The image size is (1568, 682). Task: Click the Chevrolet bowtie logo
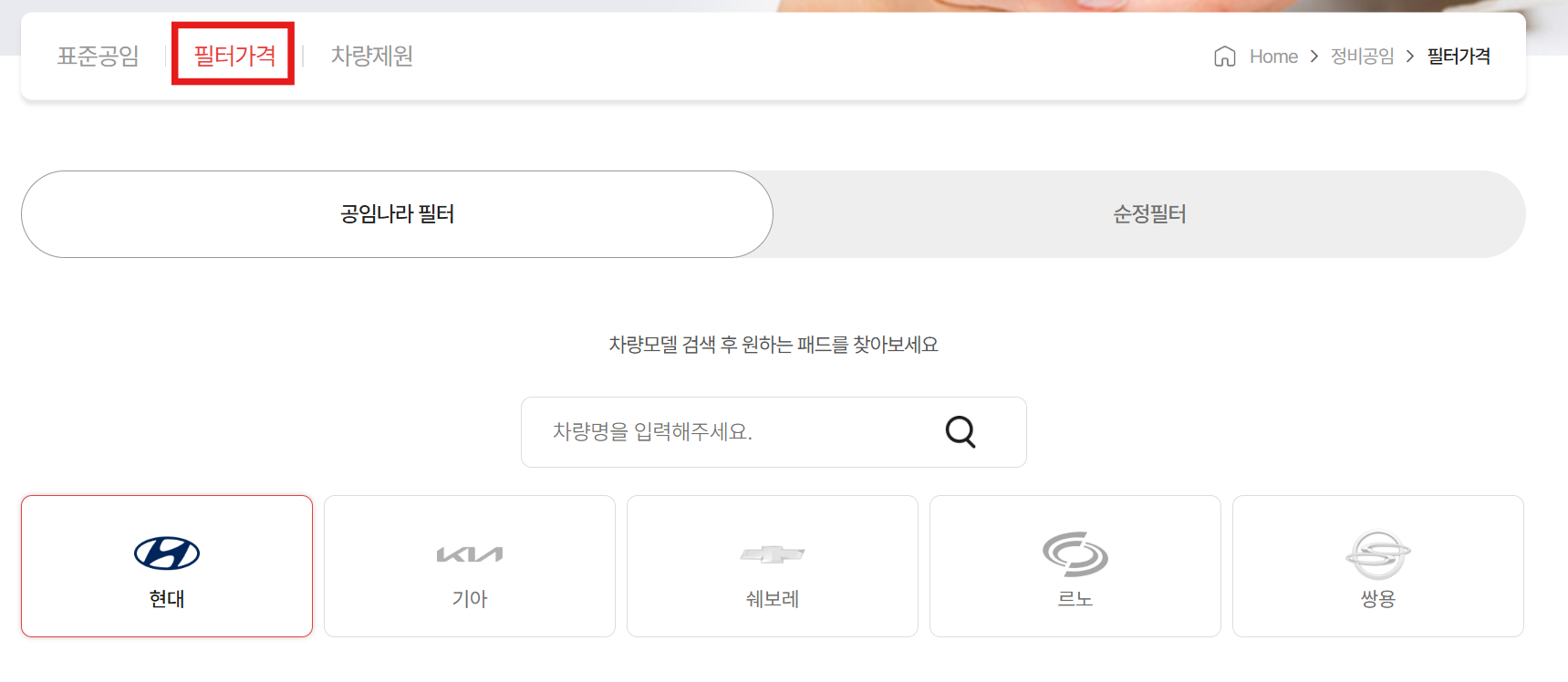click(x=772, y=553)
